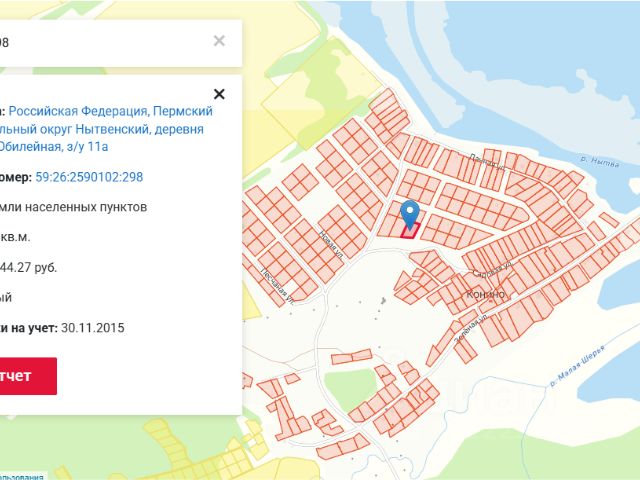The image size is (640, 480).
Task: Click the red report button
Action: (x=28, y=376)
